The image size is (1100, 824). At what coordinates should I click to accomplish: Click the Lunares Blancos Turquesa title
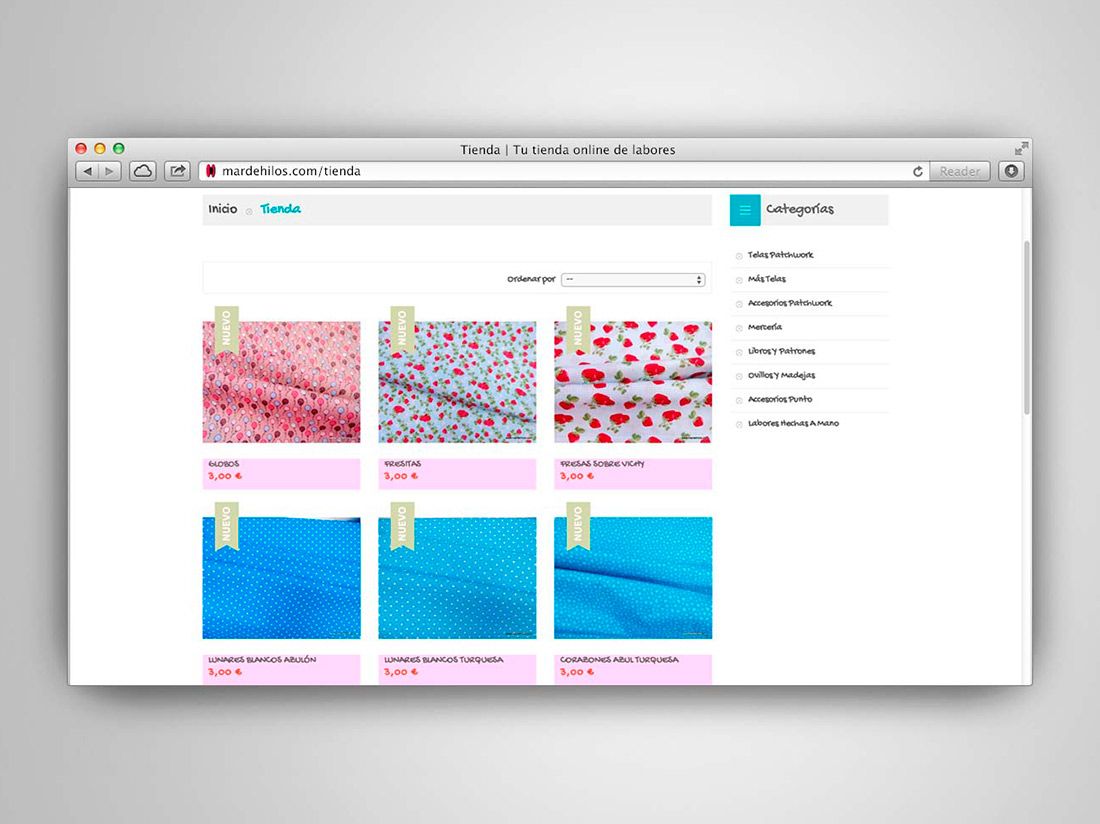coord(443,660)
